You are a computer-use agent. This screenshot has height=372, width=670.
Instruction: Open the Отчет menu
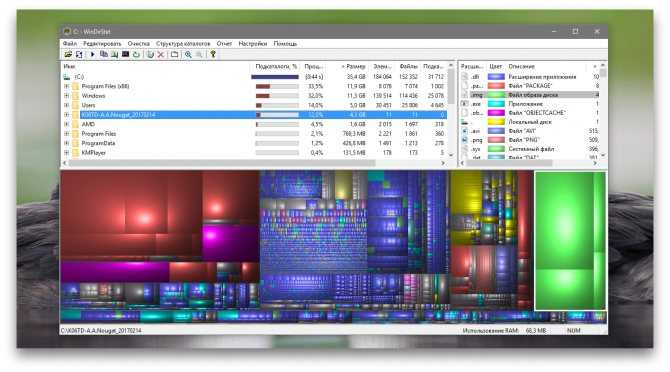[x=224, y=44]
